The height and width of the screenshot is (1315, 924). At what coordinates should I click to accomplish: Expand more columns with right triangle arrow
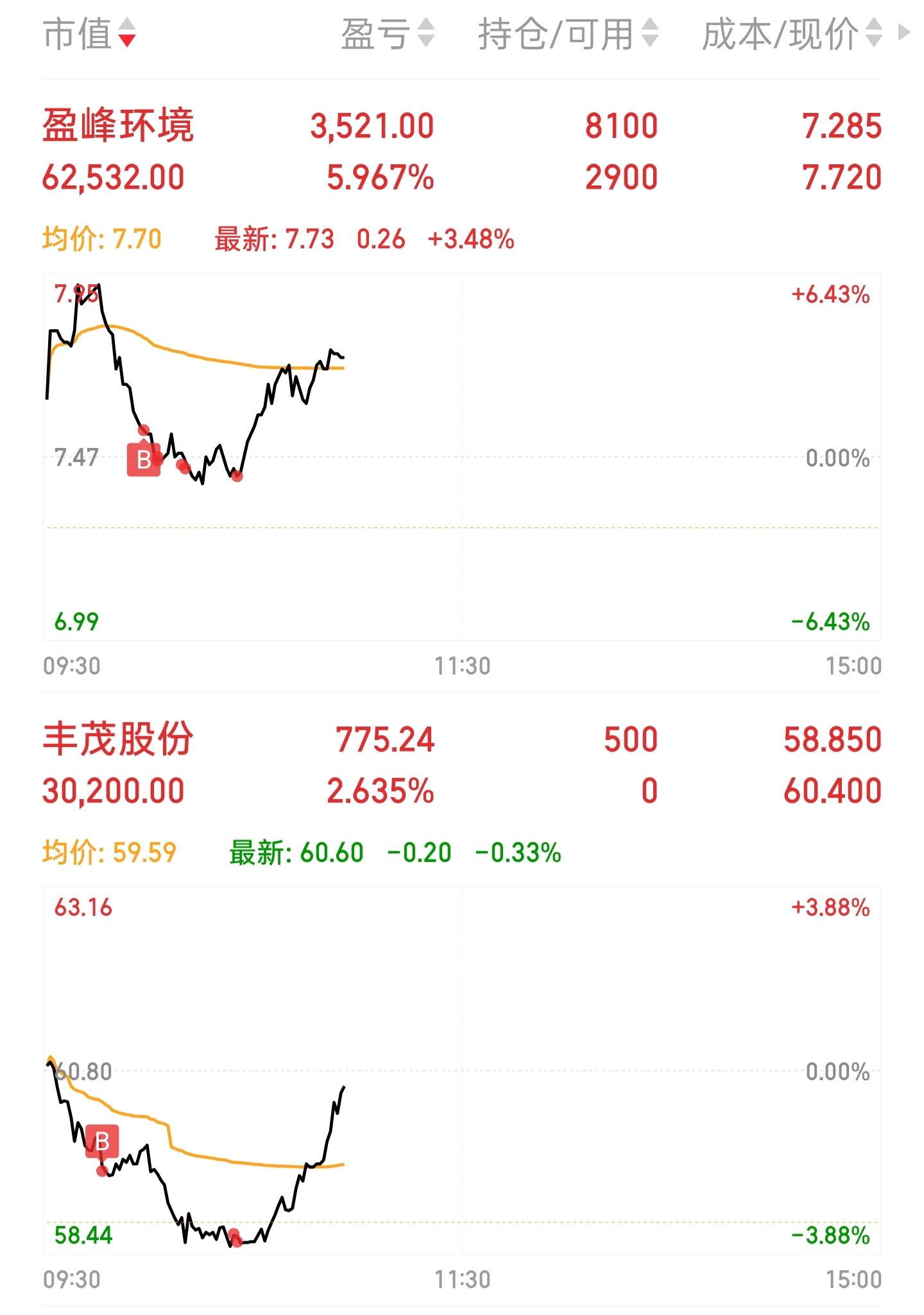pyautogui.click(x=904, y=33)
